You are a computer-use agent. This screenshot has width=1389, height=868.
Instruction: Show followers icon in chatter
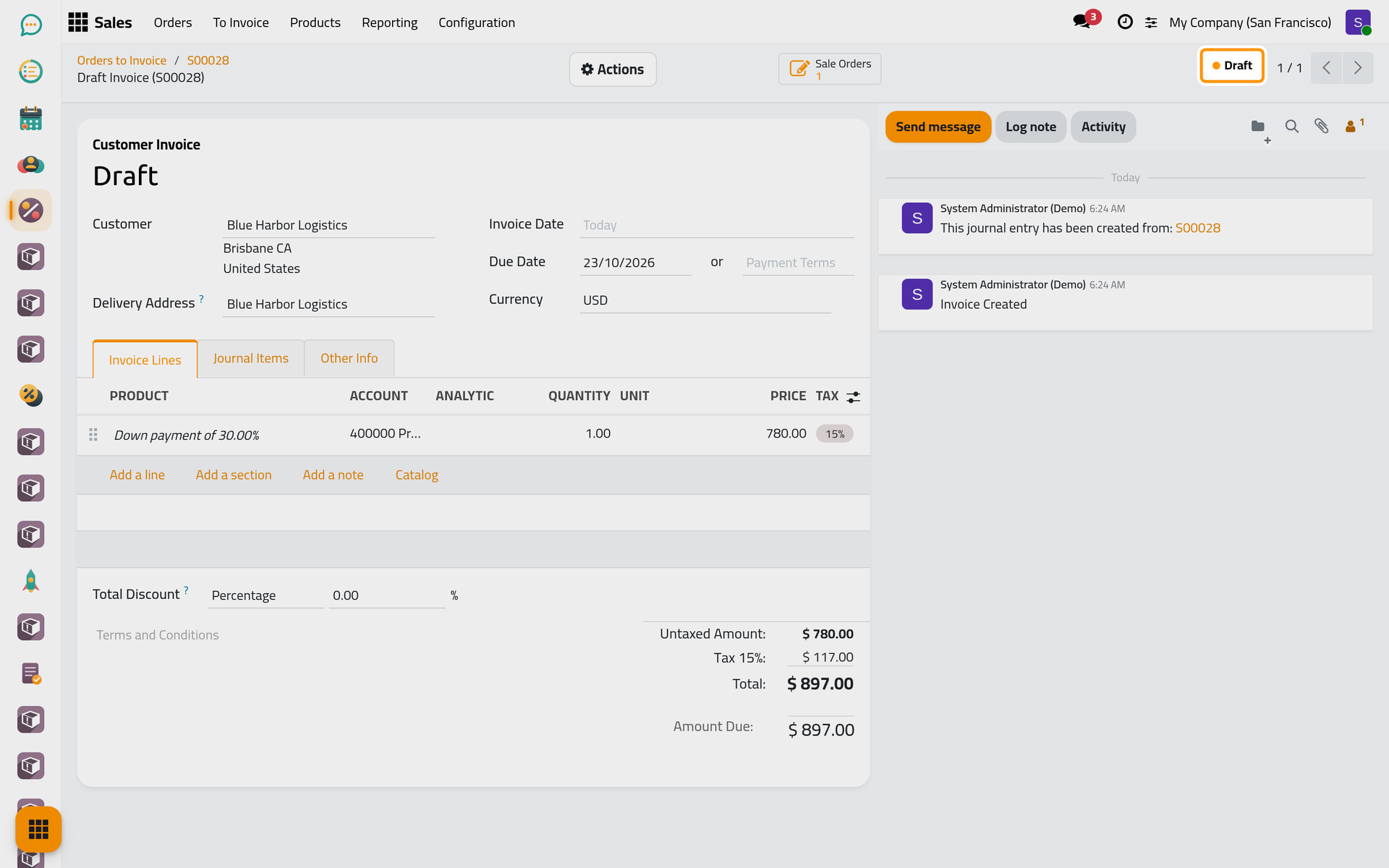click(1353, 126)
